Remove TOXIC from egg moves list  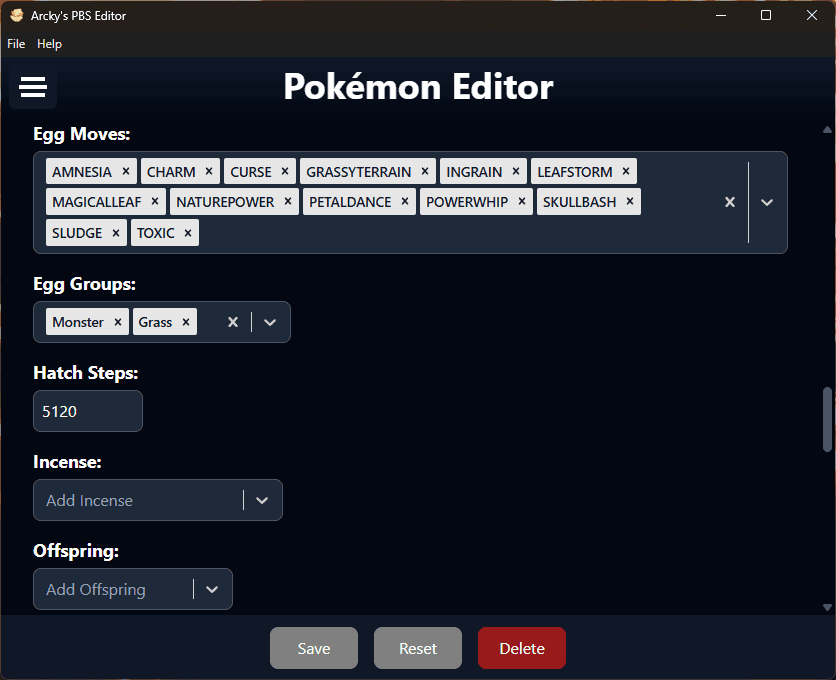[x=188, y=233]
